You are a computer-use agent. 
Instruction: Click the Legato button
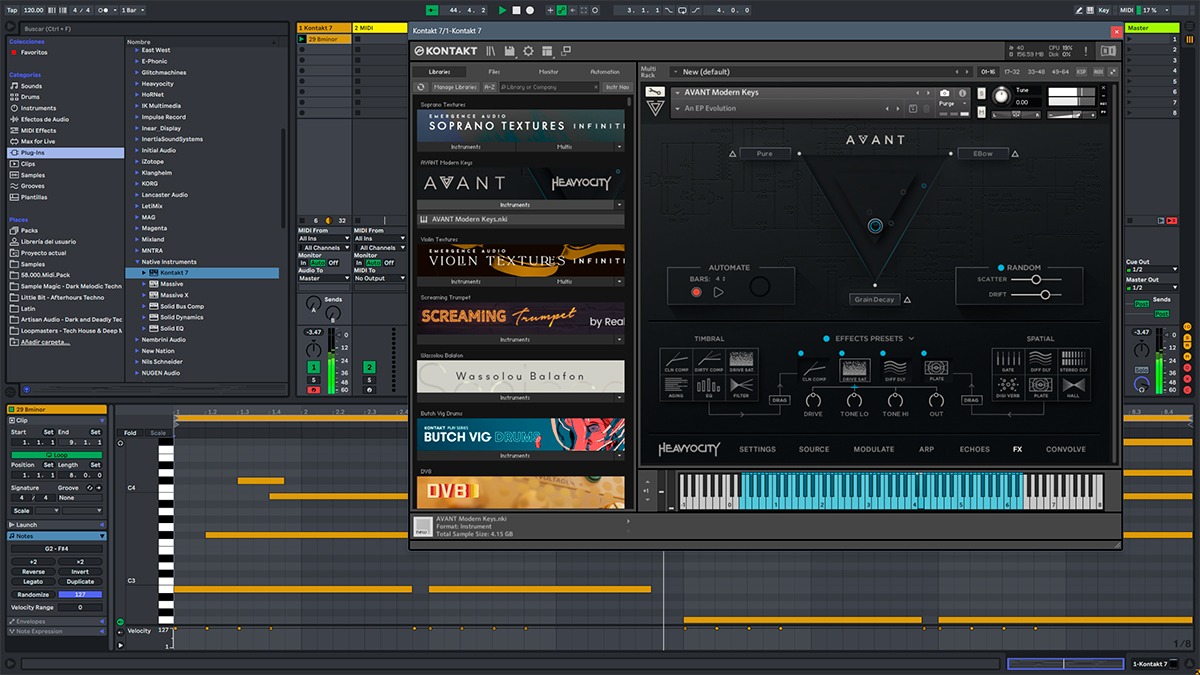tap(33, 582)
